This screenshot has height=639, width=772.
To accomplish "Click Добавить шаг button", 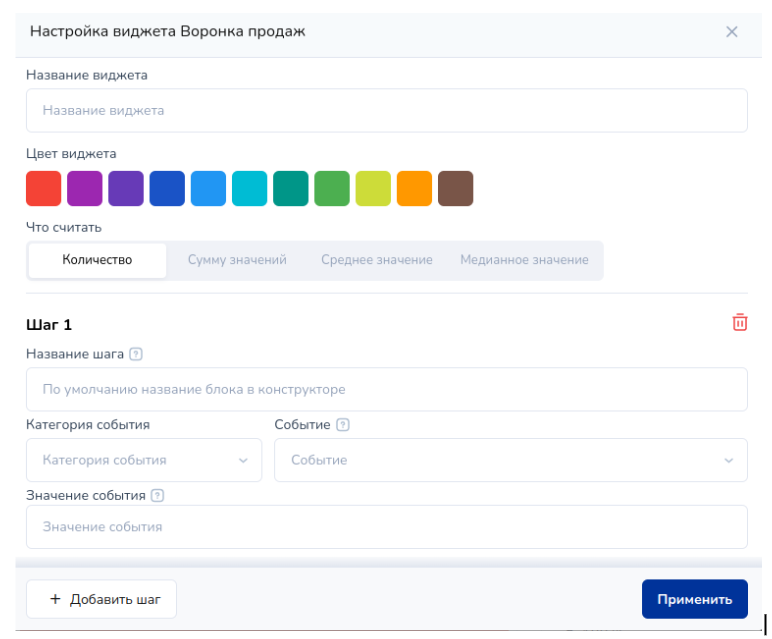I will pos(101,600).
